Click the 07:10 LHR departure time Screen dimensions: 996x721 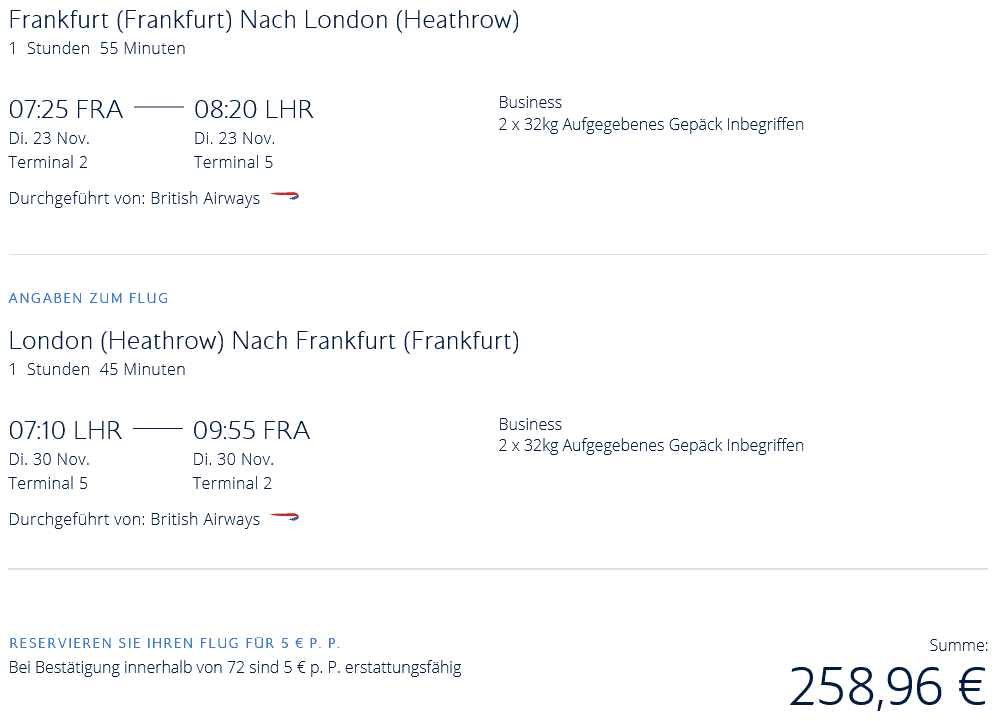(x=65, y=431)
